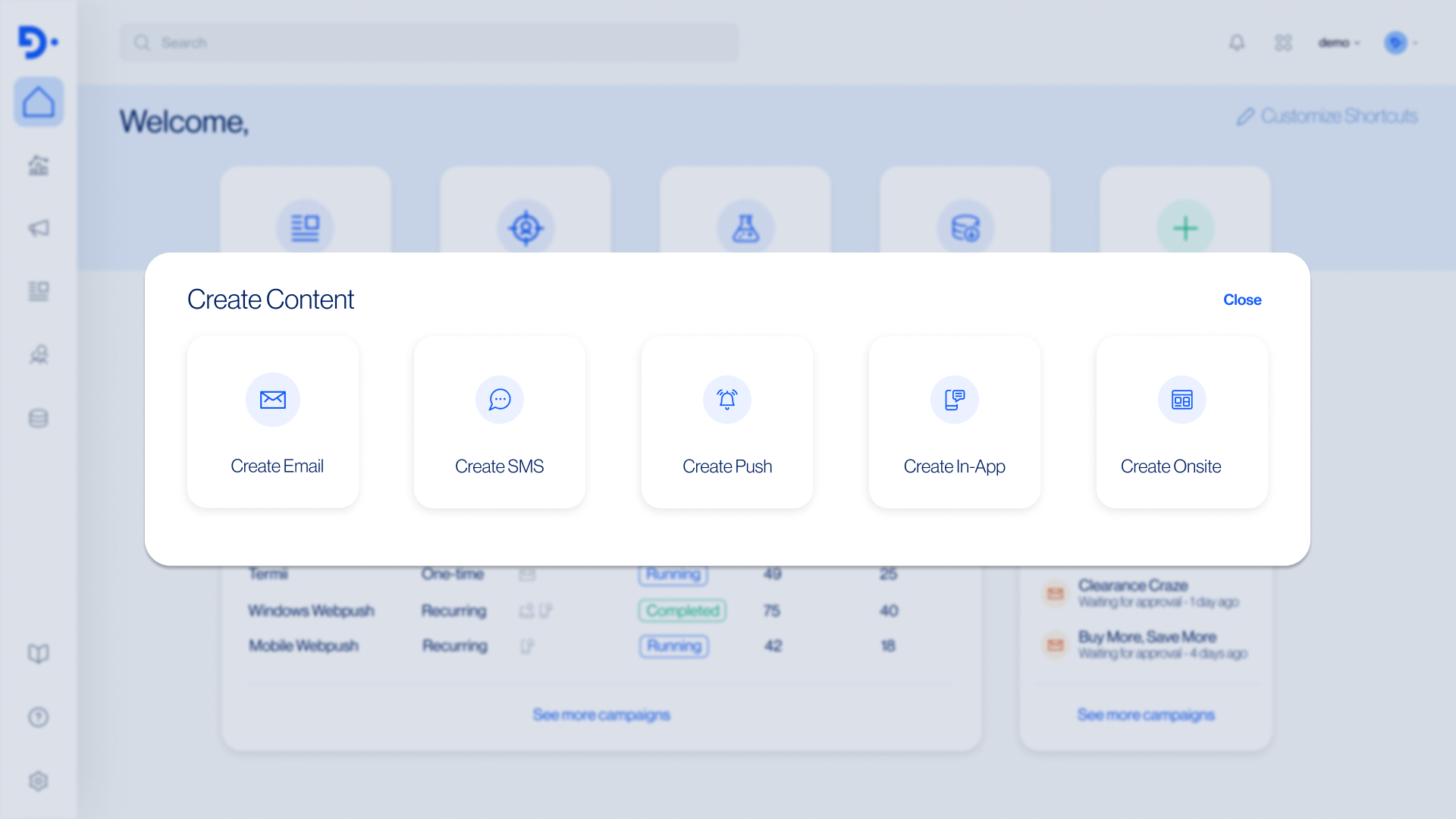Screen dimensions: 1456x819
Task: Click the Create In-App phone icon
Action: (954, 400)
